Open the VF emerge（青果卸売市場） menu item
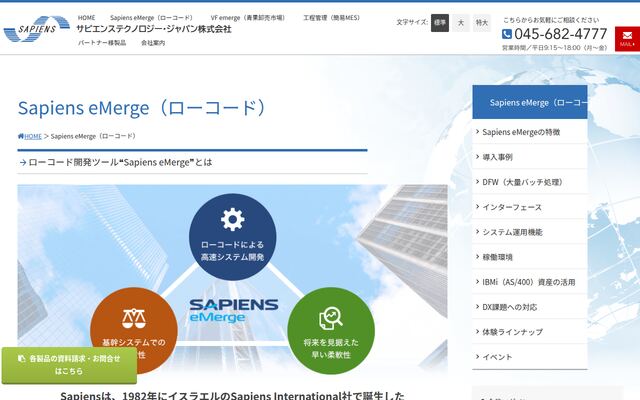The image size is (640, 400). tap(249, 18)
